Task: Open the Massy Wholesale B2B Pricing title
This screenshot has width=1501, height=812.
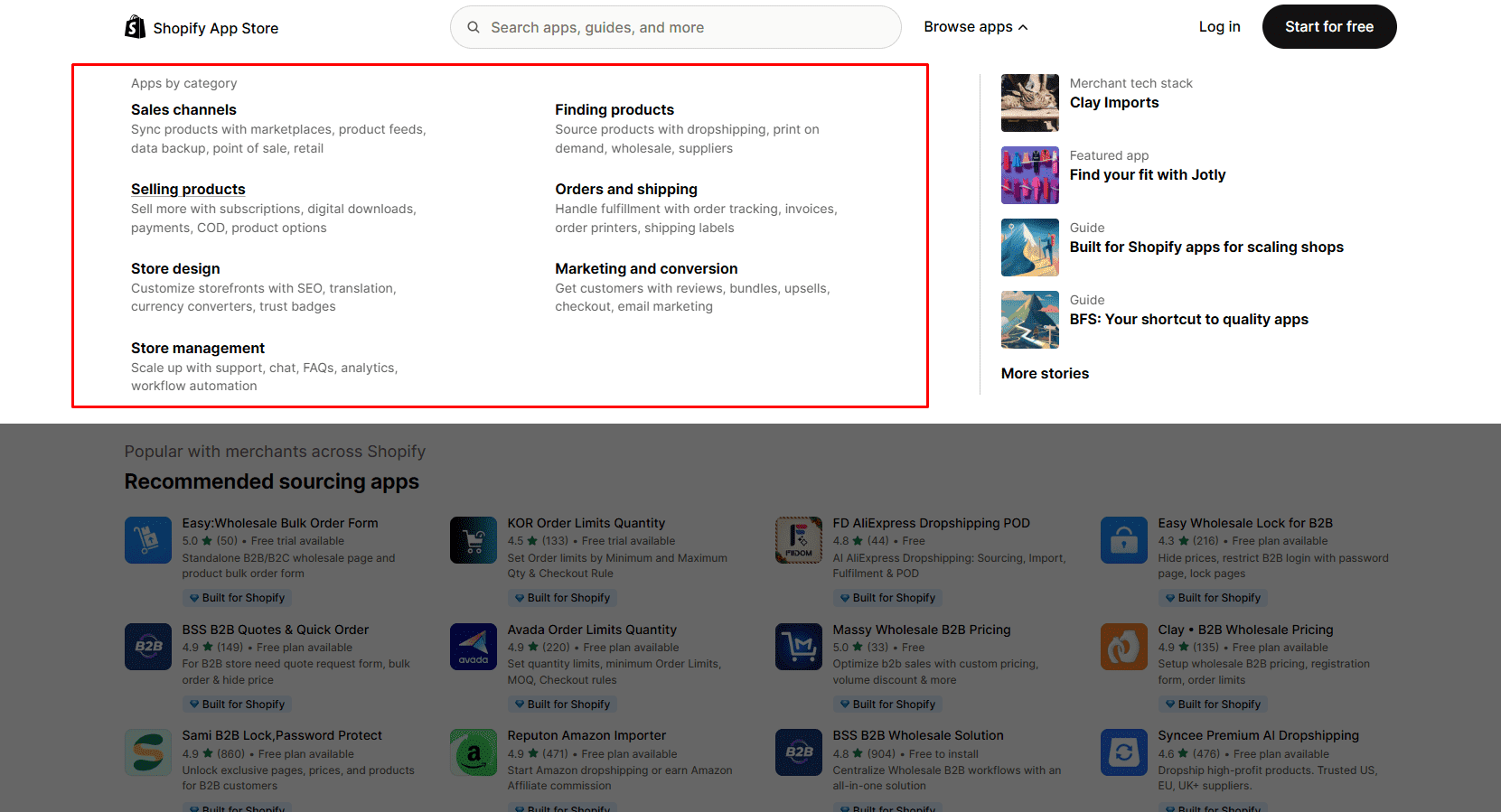Action: coord(922,630)
